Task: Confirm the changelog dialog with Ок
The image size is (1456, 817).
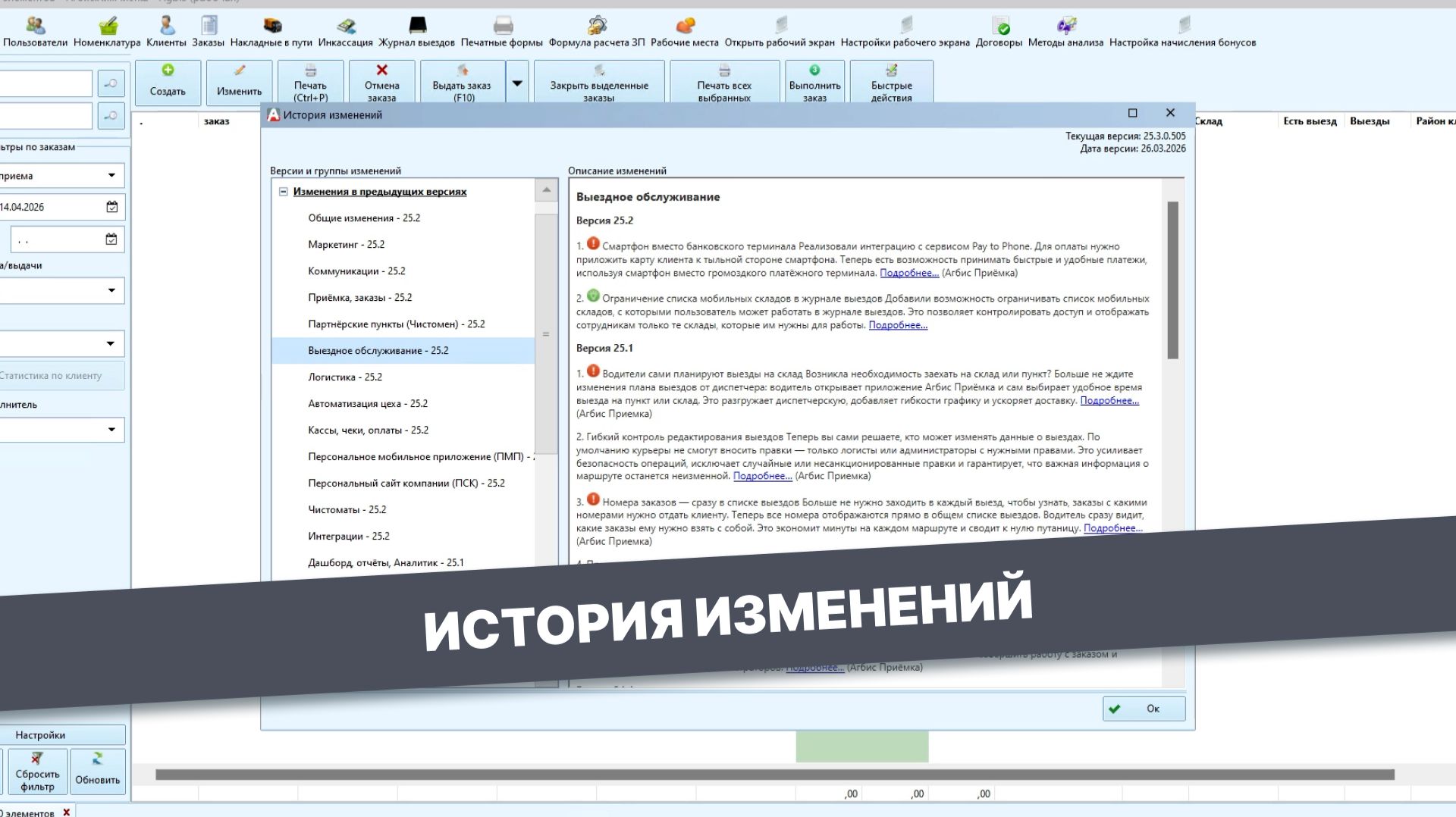Action: [x=1144, y=709]
